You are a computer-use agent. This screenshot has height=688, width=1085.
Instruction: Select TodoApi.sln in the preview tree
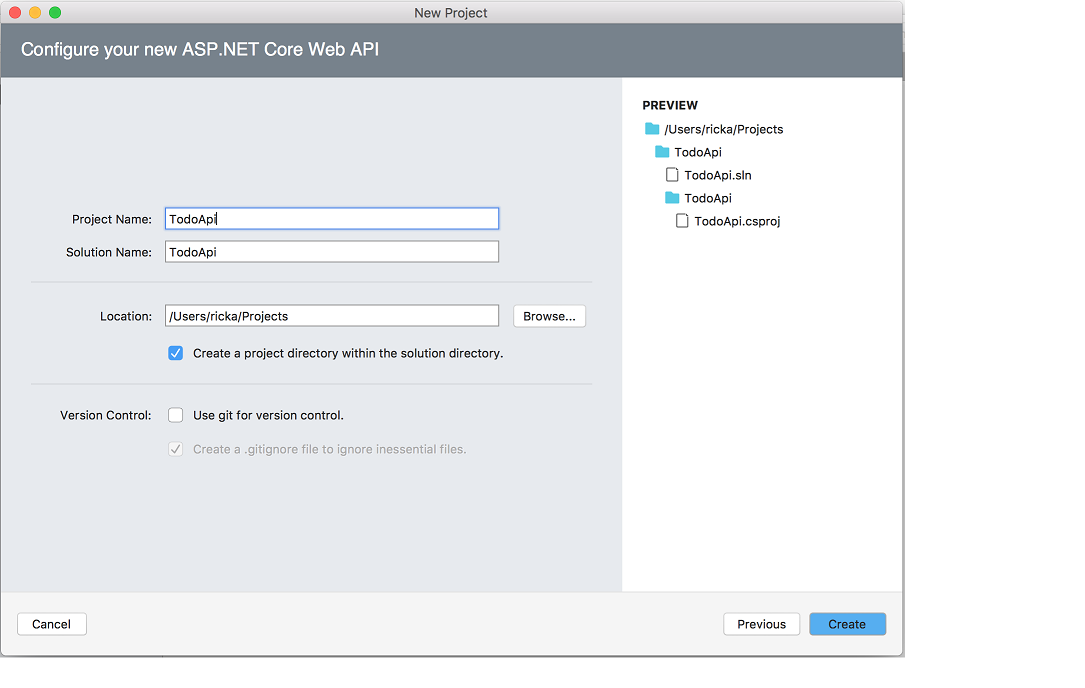click(x=718, y=175)
